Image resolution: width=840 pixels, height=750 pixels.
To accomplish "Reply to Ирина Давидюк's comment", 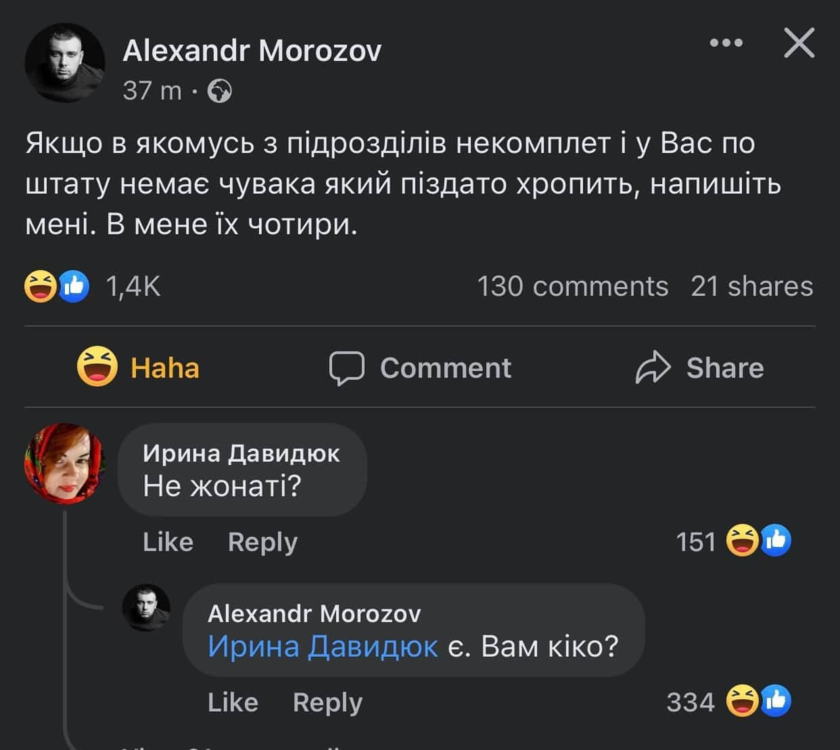I will (262, 541).
